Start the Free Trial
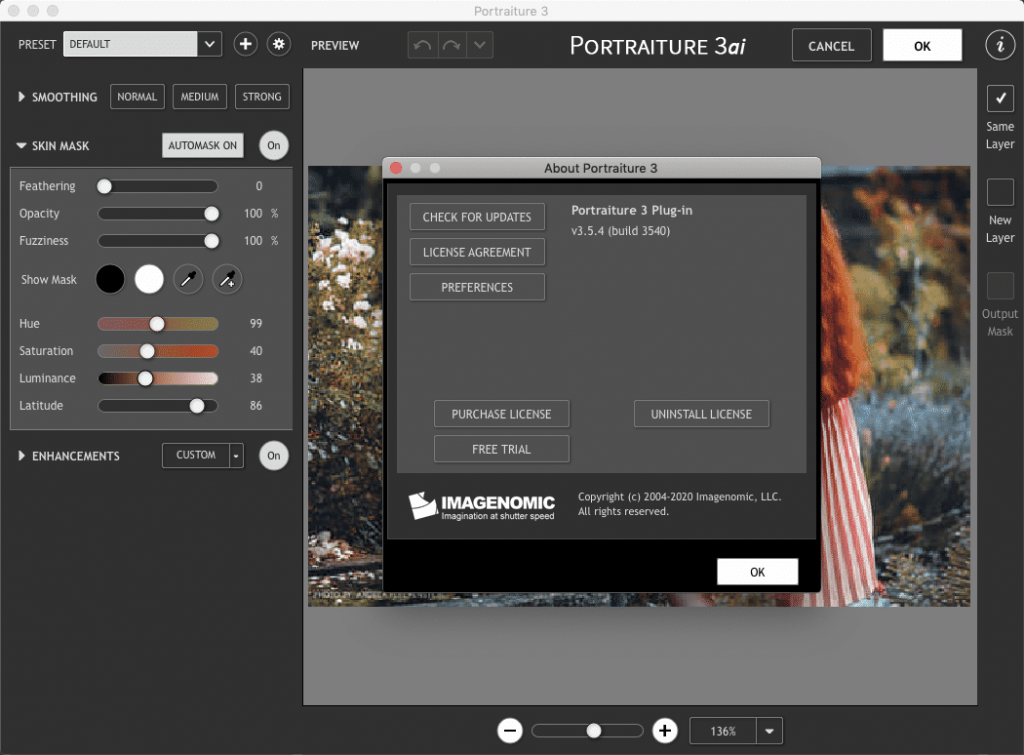This screenshot has height=755, width=1024. tap(502, 449)
